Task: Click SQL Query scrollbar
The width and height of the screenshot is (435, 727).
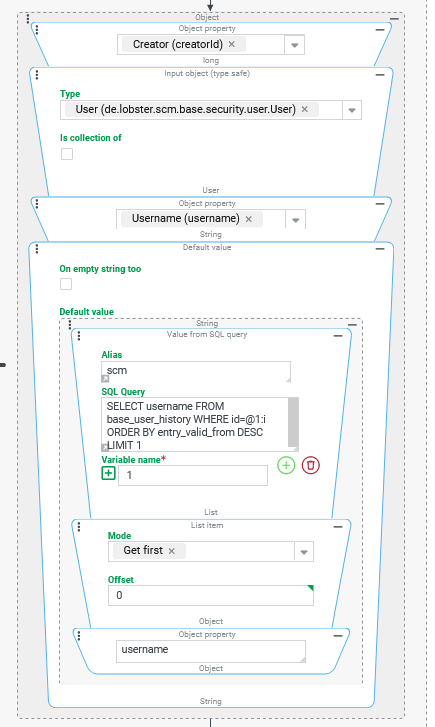Action: pyautogui.click(x=294, y=422)
